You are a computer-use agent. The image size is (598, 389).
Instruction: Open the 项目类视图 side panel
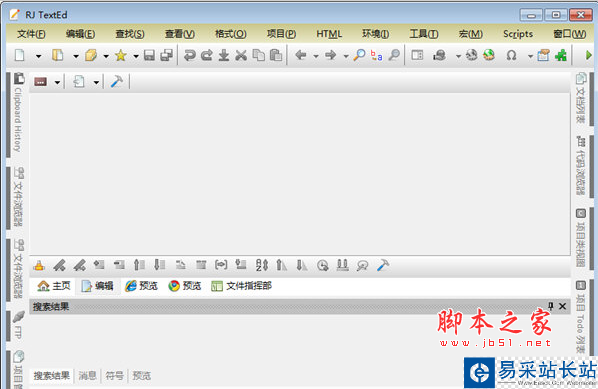point(580,238)
